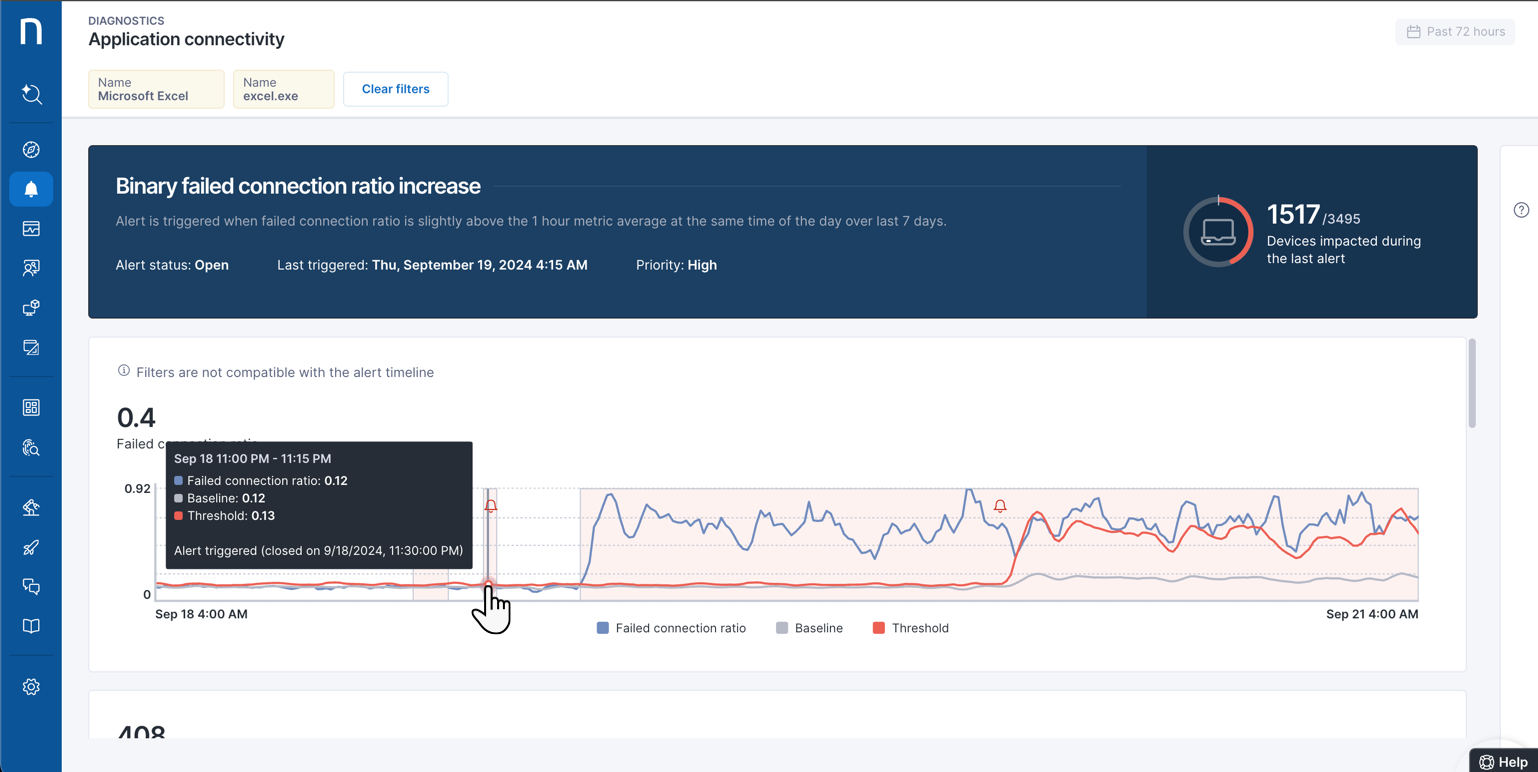Click the rocket icon in the sidebar
The height and width of the screenshot is (772, 1538).
[x=31, y=547]
